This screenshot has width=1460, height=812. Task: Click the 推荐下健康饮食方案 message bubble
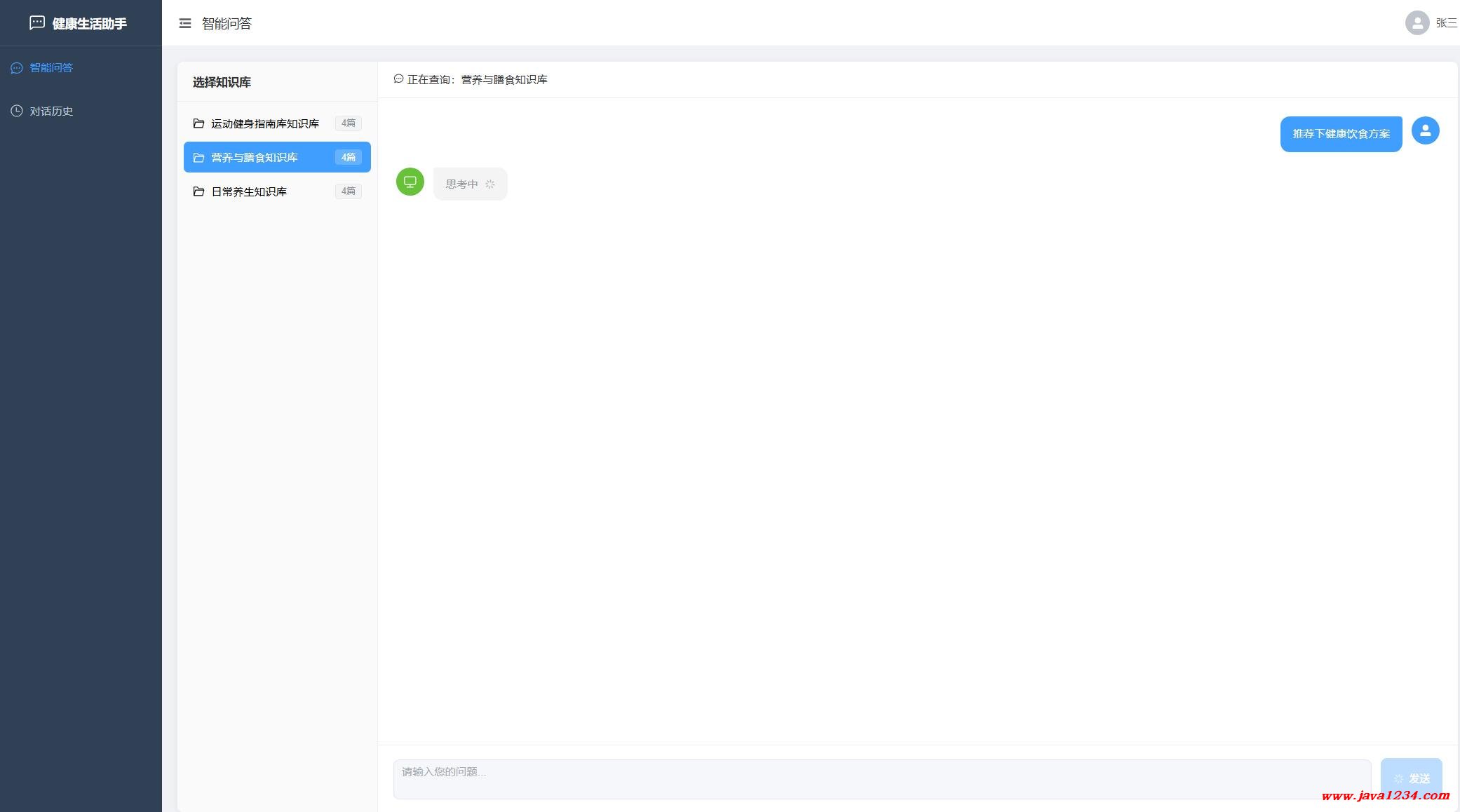[x=1341, y=134]
